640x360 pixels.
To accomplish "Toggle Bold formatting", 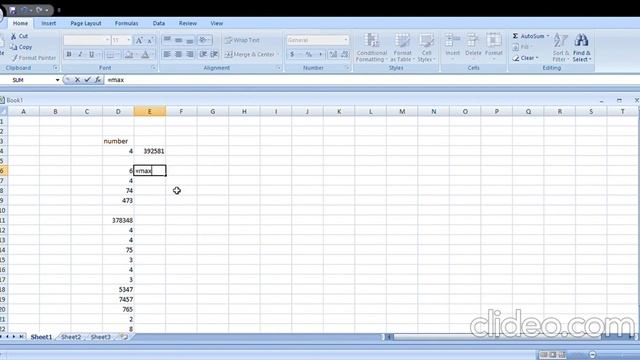I will 69,54.
